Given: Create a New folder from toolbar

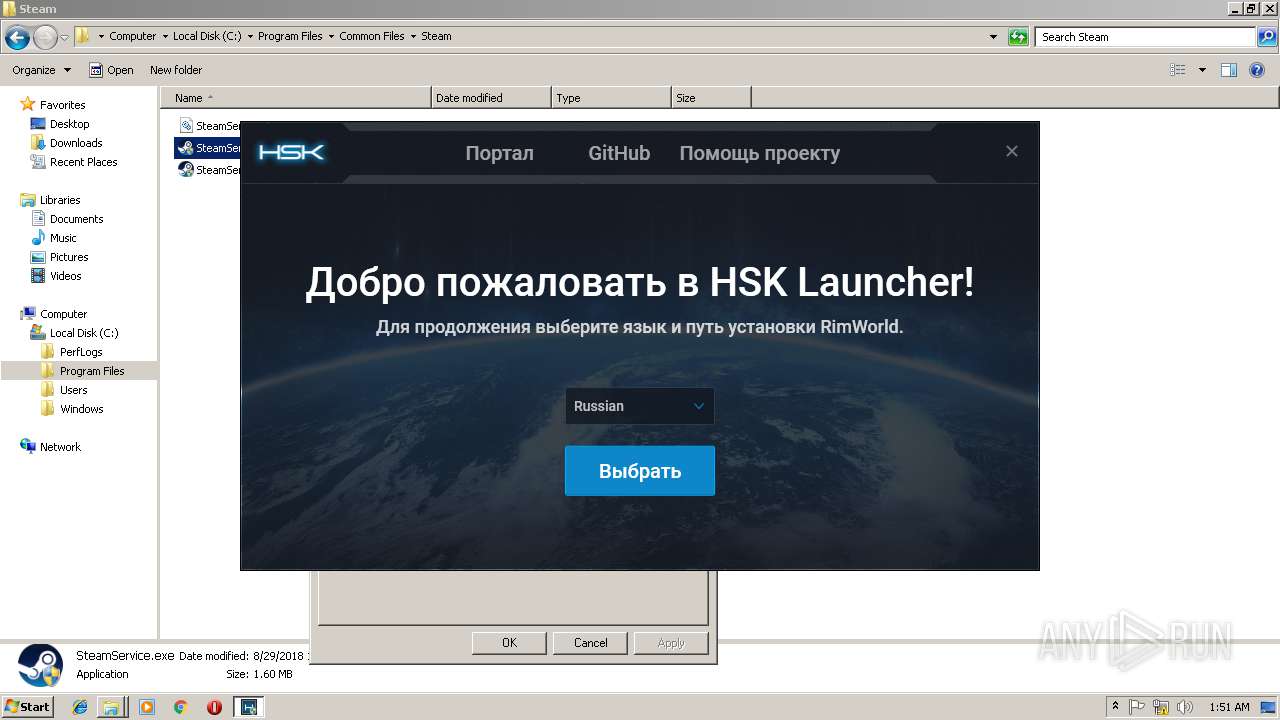Looking at the screenshot, I should coord(176,70).
